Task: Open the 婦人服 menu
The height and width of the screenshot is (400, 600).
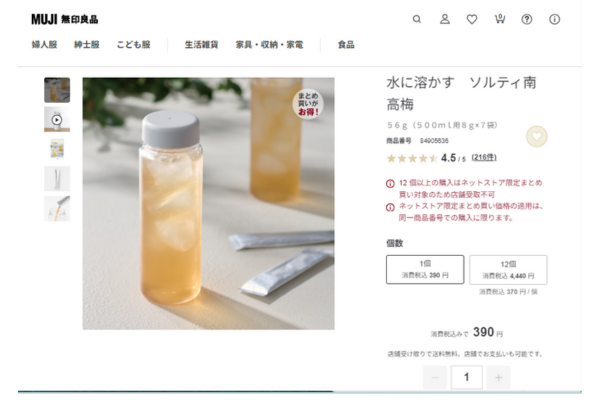Action: [44, 45]
